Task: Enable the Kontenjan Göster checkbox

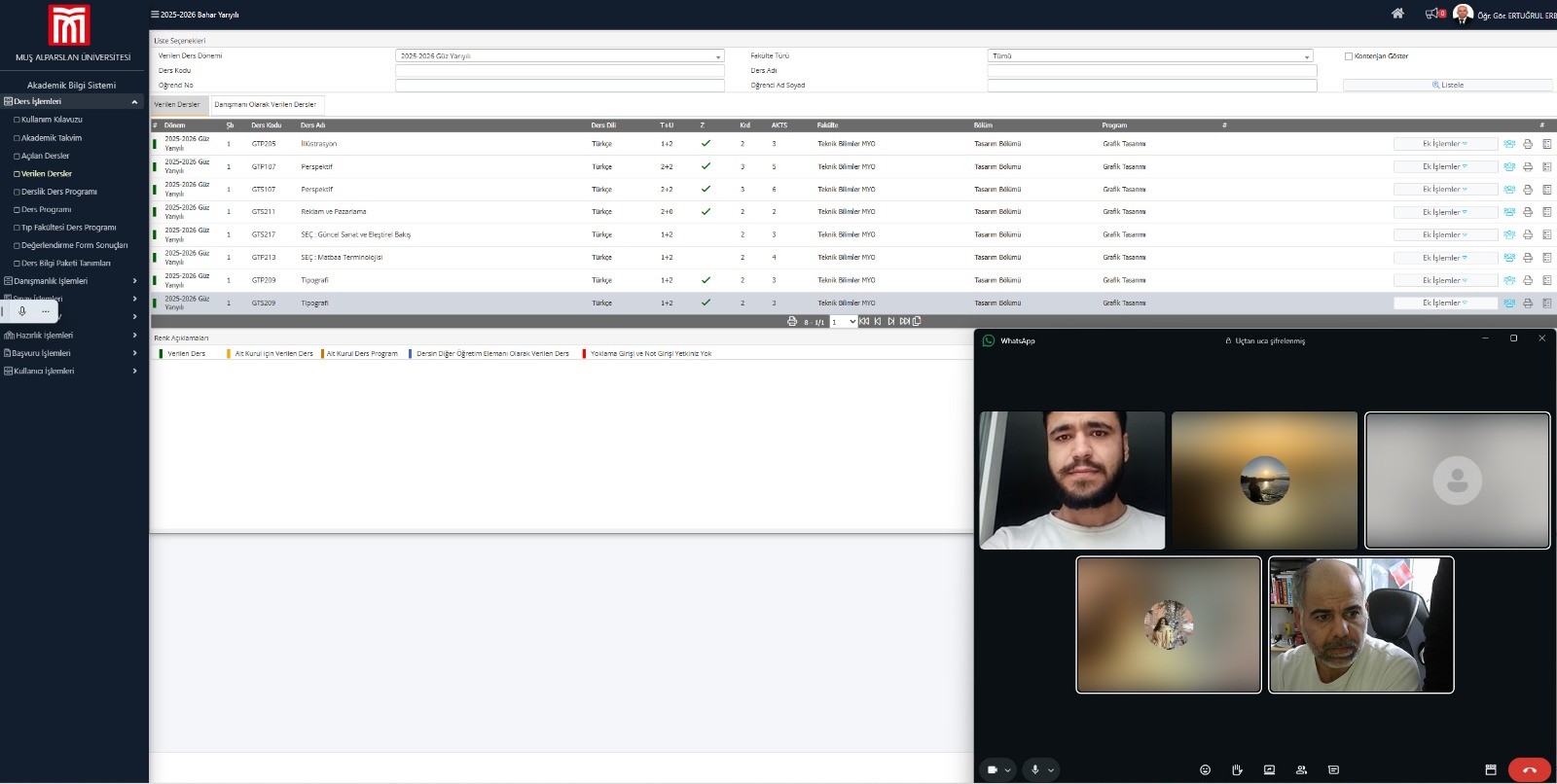Action: tap(1349, 56)
